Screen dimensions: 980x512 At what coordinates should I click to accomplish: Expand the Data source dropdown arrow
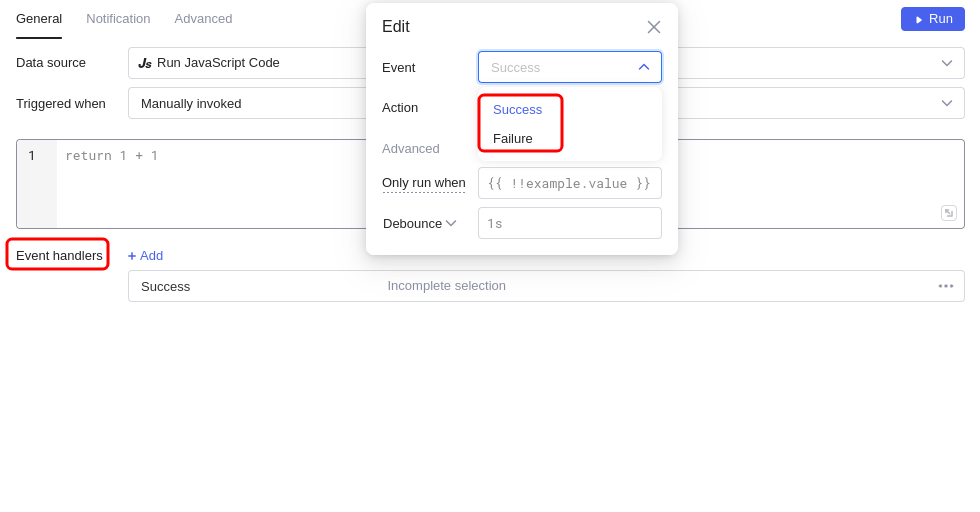946,63
